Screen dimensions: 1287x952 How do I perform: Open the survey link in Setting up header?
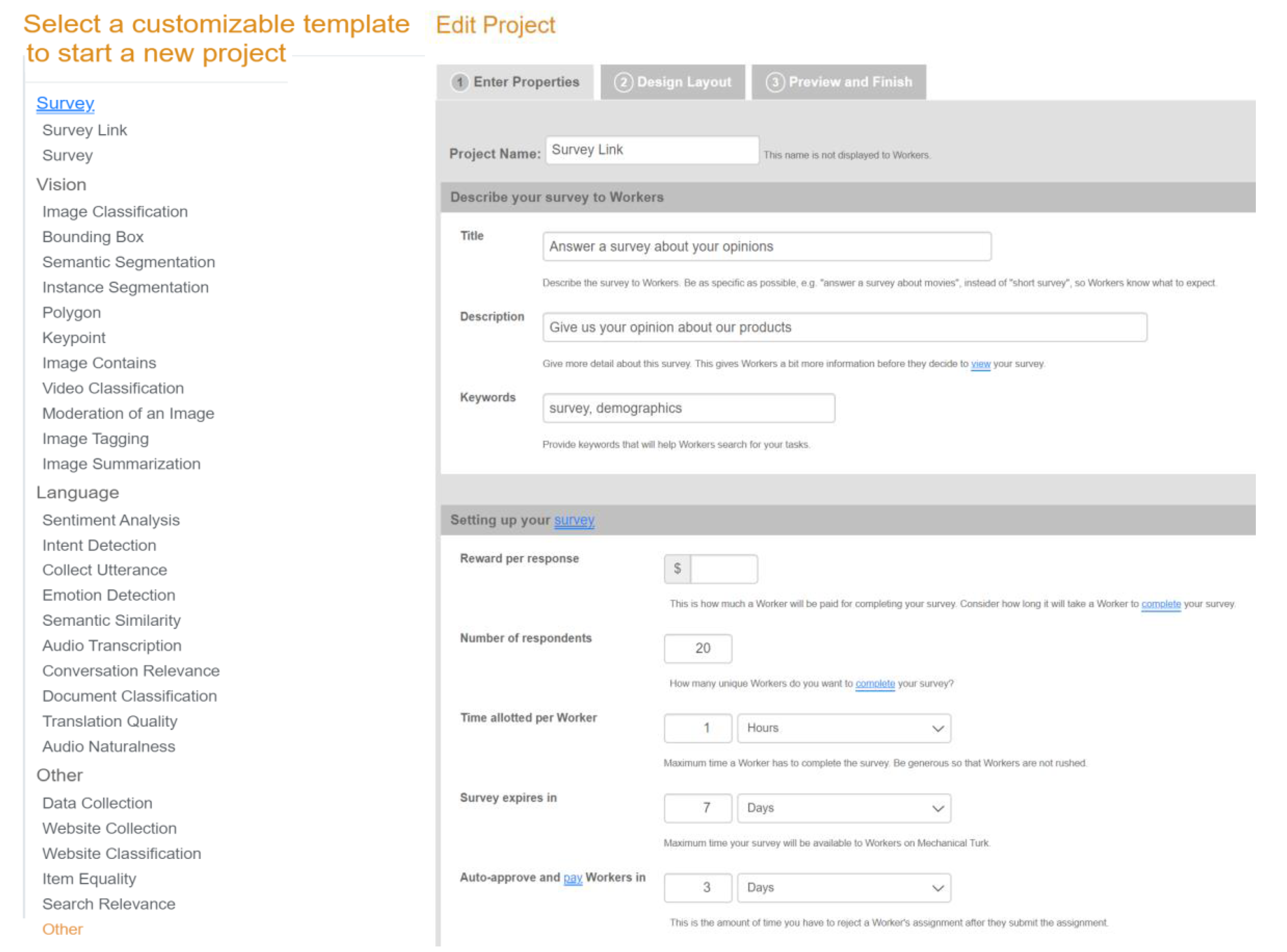pos(574,520)
